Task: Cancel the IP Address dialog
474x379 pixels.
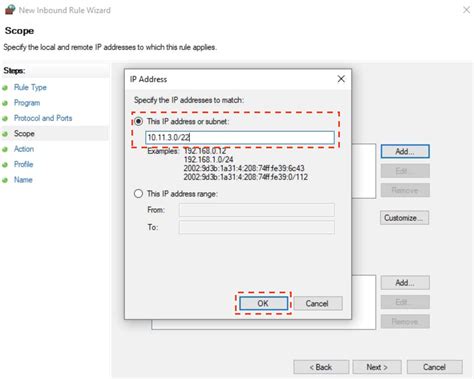Action: (318, 303)
